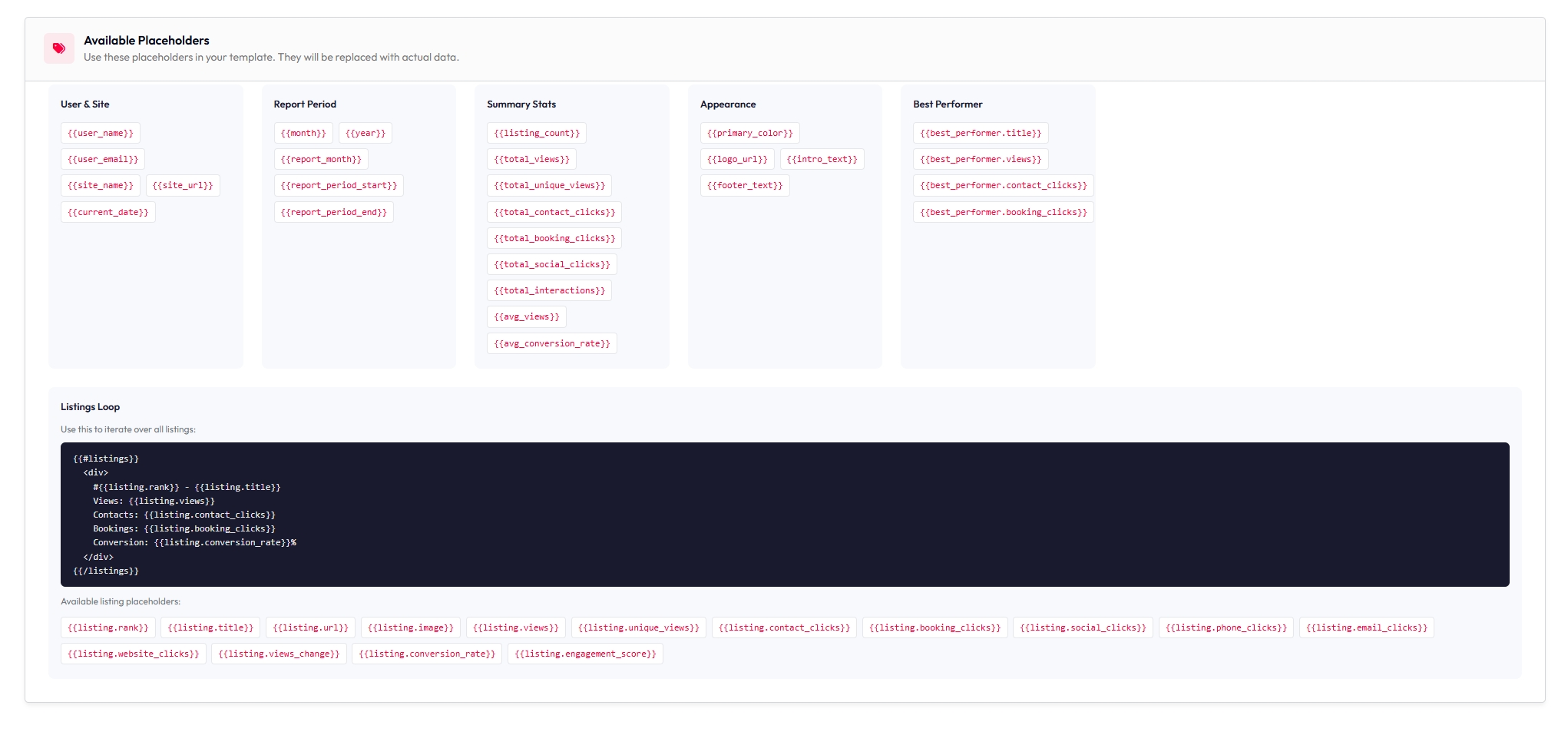The image size is (1568, 745).
Task: Click the User & Site heading
Action: pyautogui.click(x=85, y=104)
